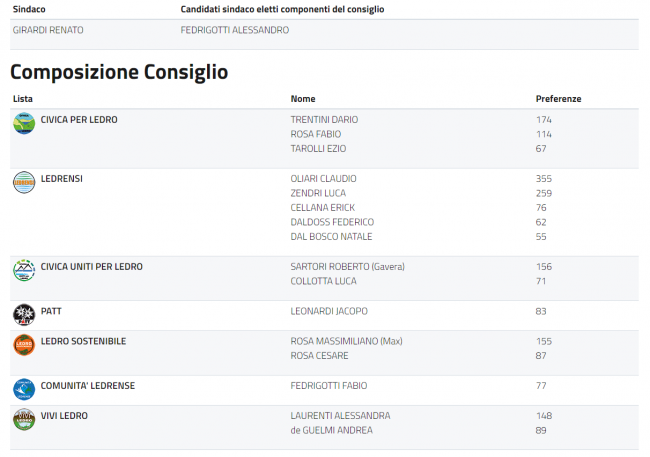Click the Civica per Ledro list logo
650x457 pixels.
(x=24, y=124)
